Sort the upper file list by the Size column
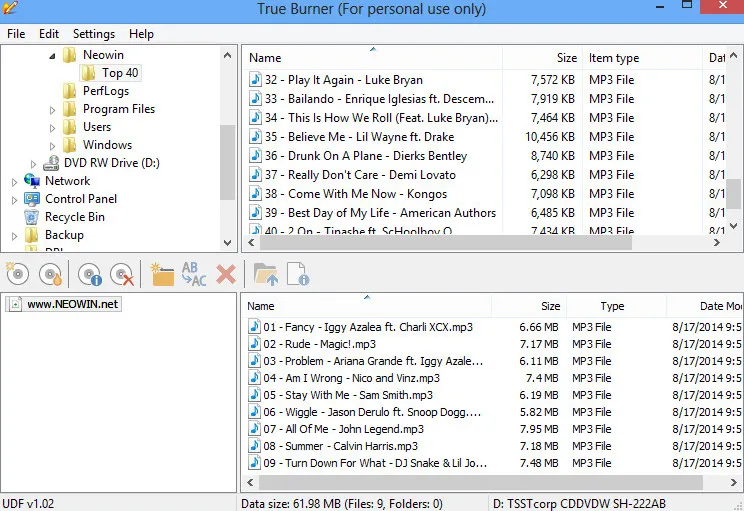The image size is (744, 511). tap(543, 58)
